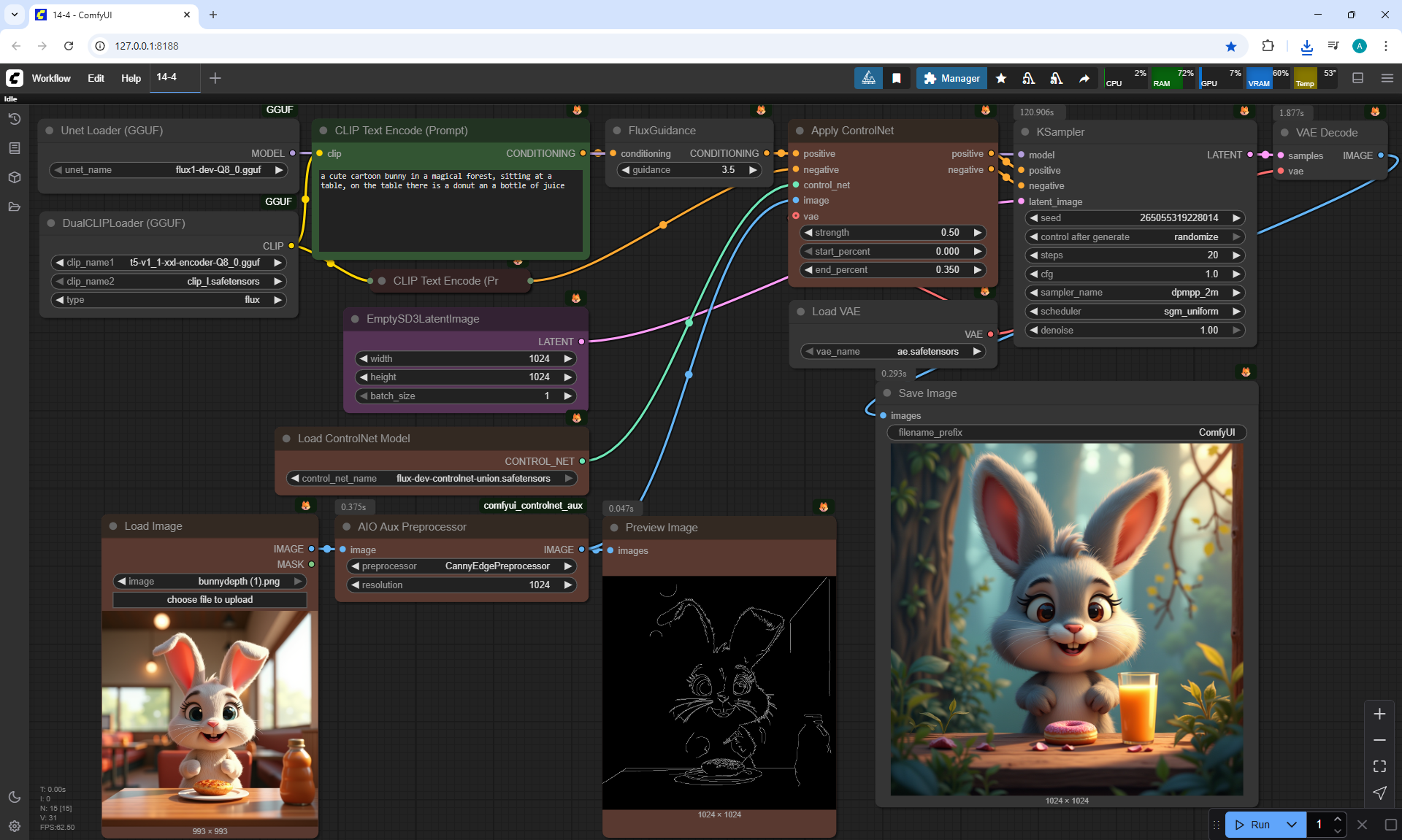Click fit view icon in canvas controls
Screen dimensions: 1402x840
pos(1379,766)
